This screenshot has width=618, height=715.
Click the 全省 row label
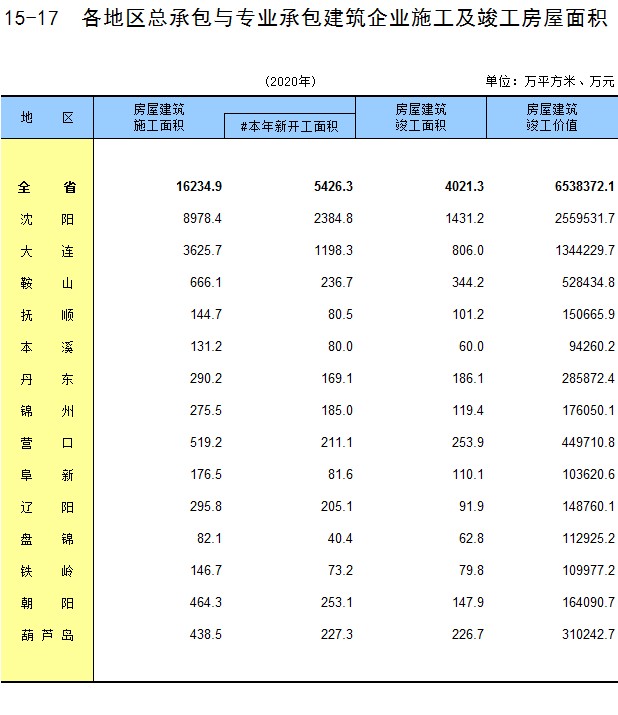[47, 187]
